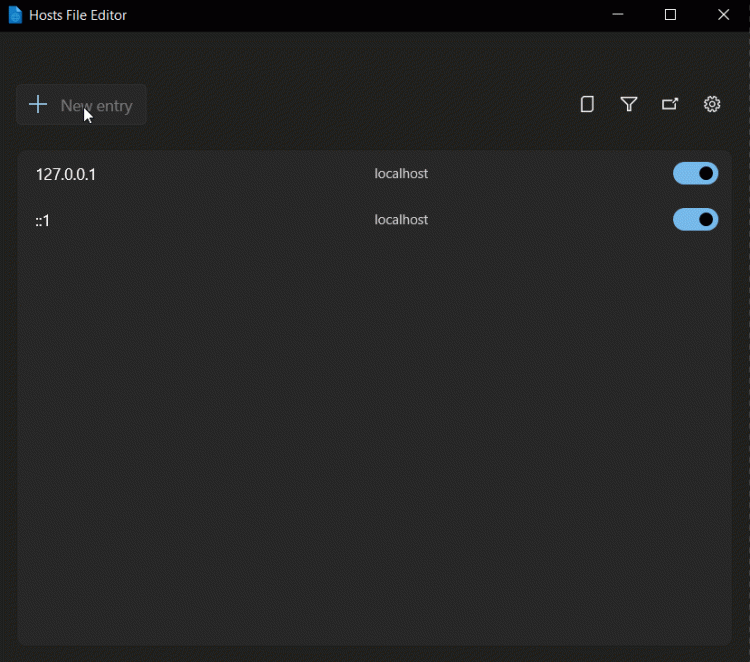750x662 pixels.
Task: Disable the ::1 localhost entry switch
Action: [695, 220]
